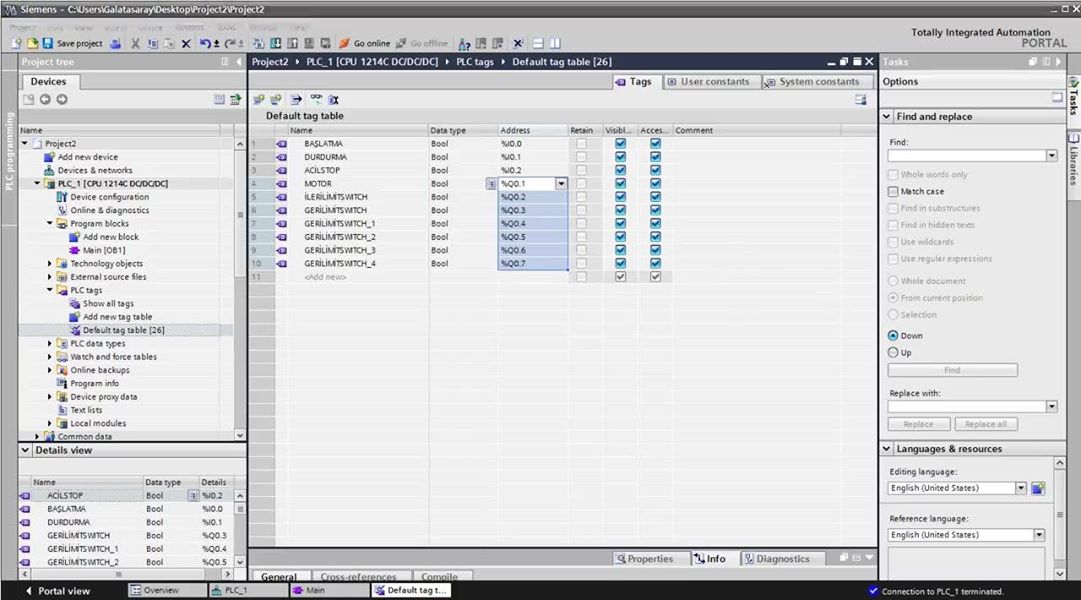Download to device using toolbar icon
1081x600 pixels.
click(x=276, y=43)
